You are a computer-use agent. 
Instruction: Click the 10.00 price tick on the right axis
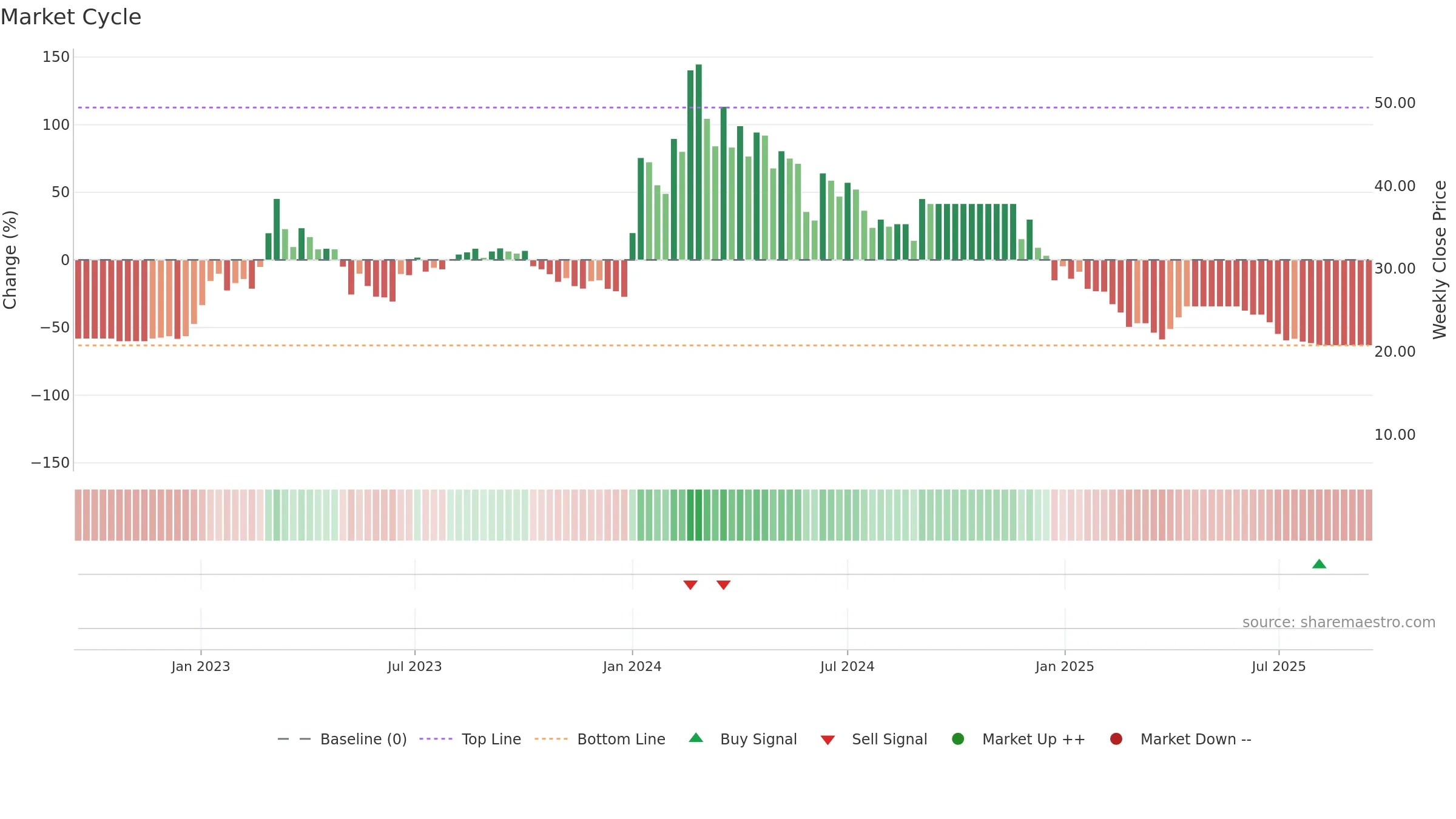[1395, 435]
